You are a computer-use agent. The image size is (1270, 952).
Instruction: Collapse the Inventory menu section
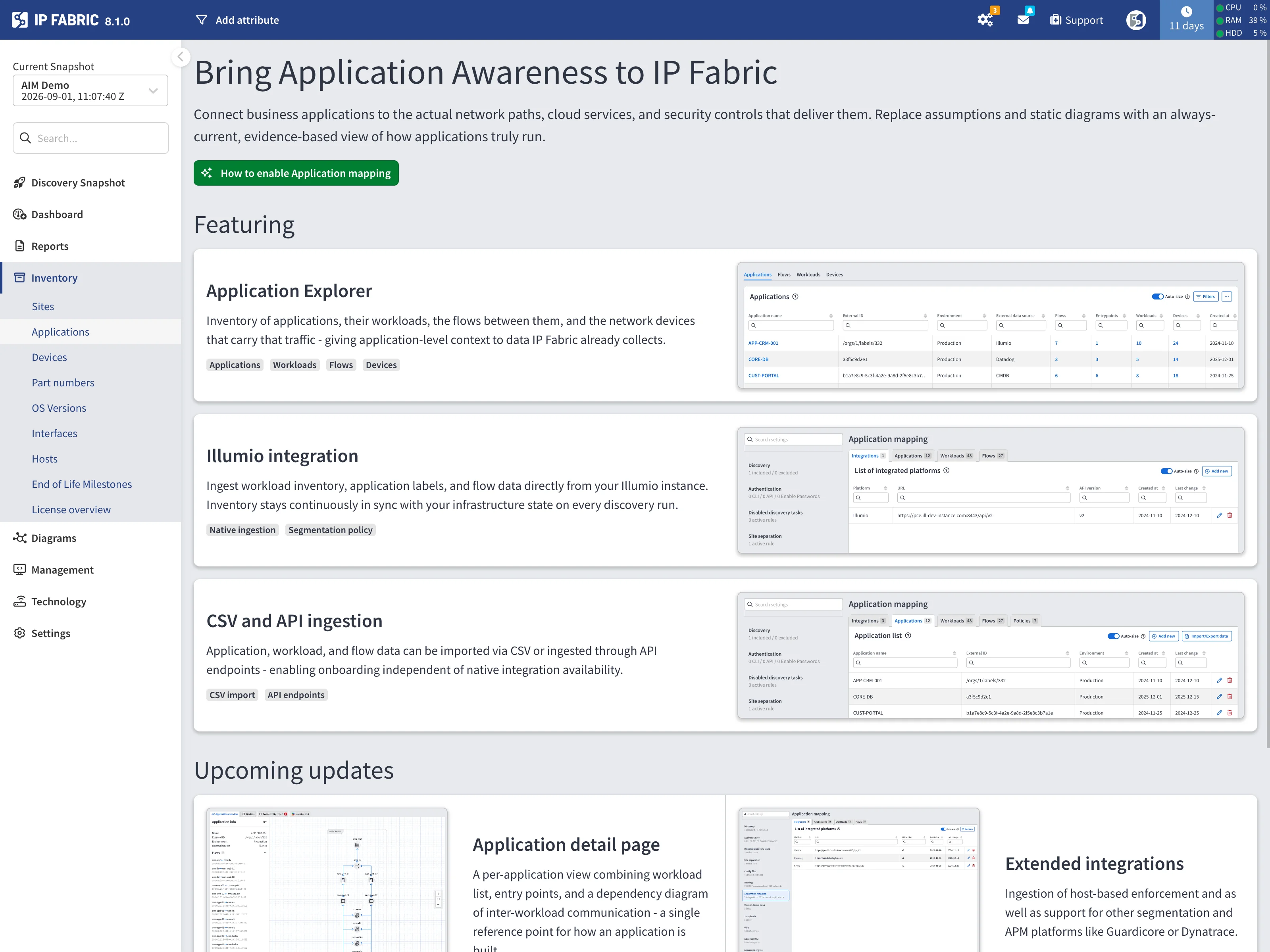click(x=91, y=278)
